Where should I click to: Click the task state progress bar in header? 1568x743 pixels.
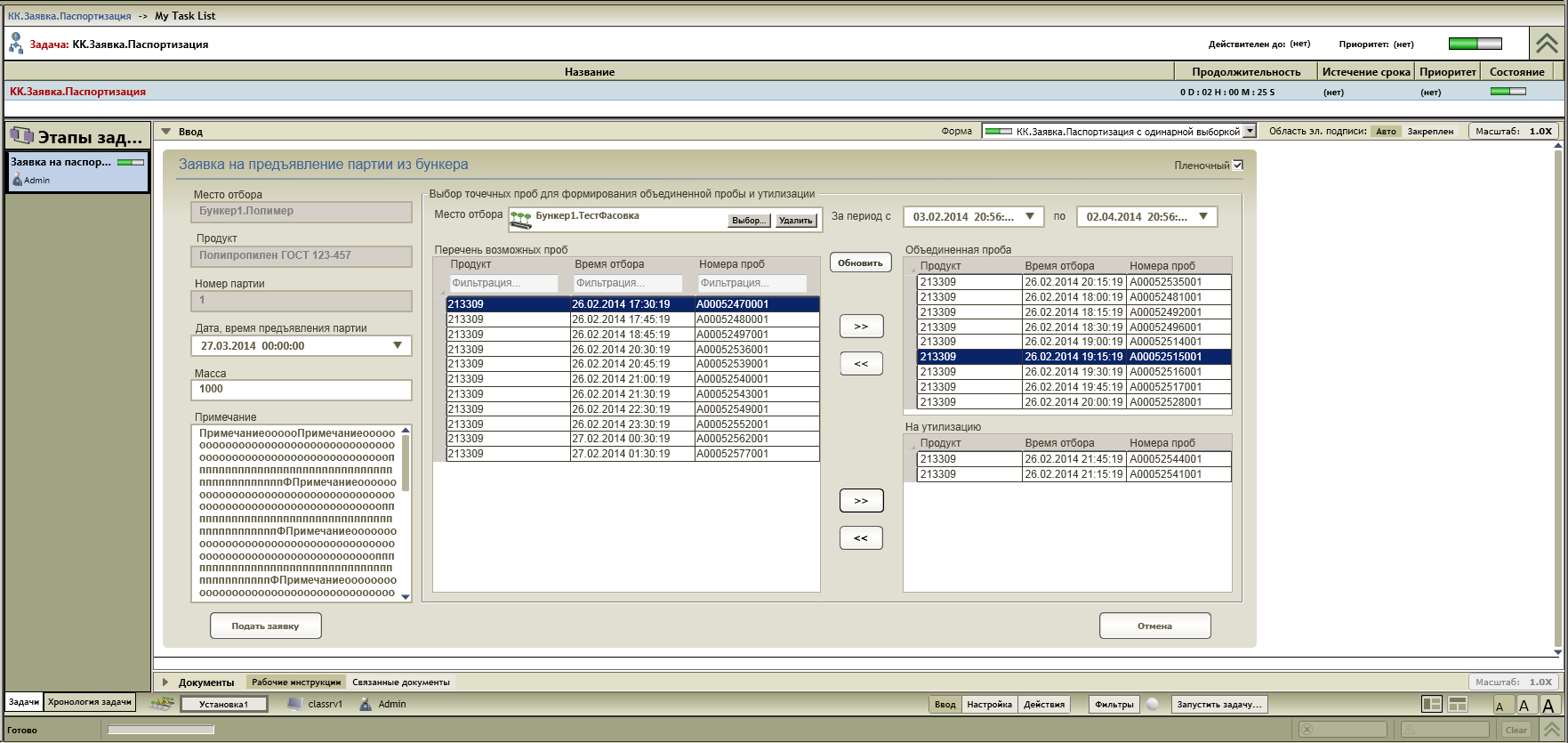click(1476, 44)
